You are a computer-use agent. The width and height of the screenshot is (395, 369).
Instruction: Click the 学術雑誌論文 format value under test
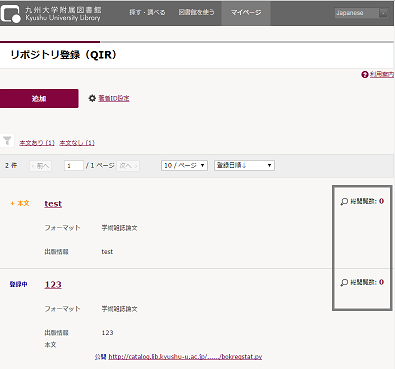click(119, 228)
